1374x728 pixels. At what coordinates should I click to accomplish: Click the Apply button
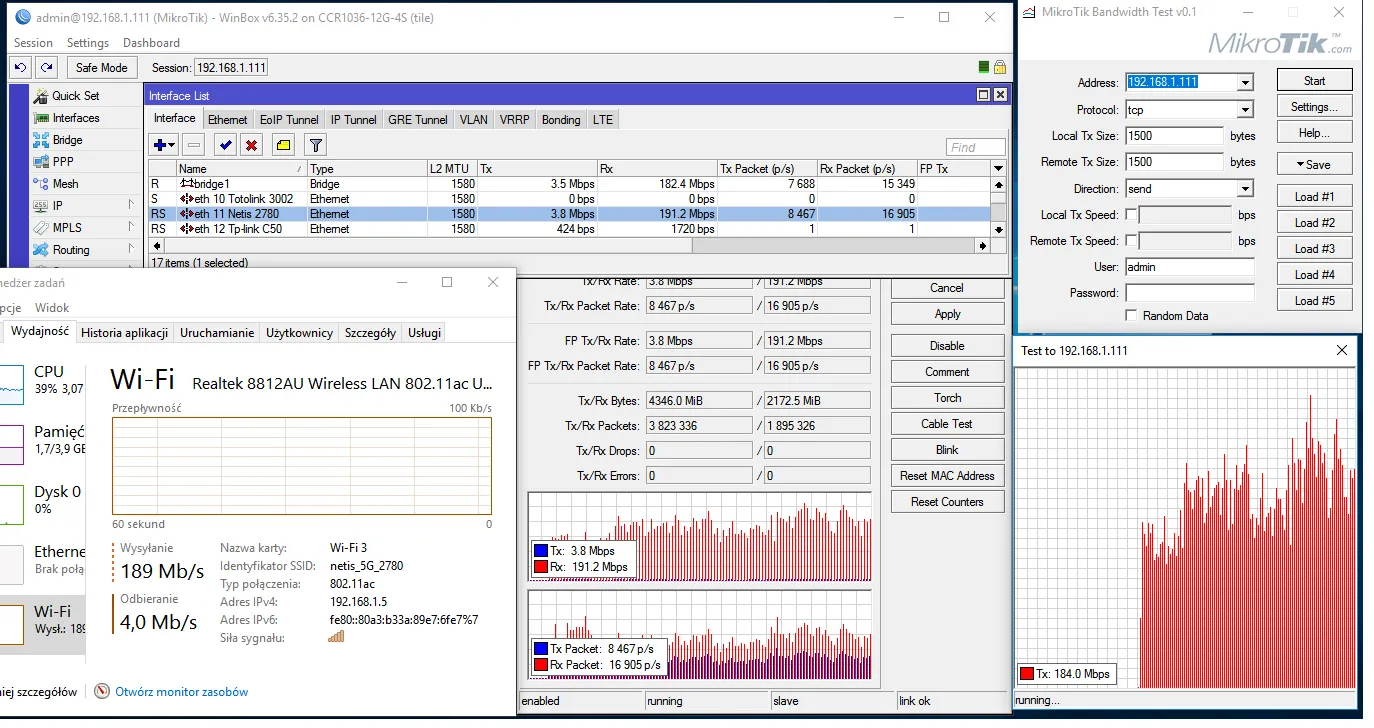click(947, 314)
